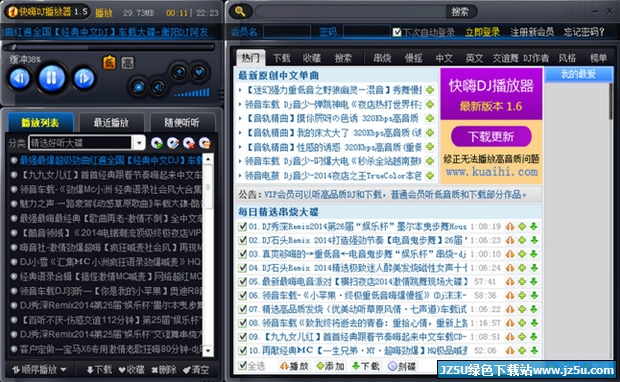Click the playback progress bar
The height and width of the screenshot is (382, 620).
pos(108,47)
